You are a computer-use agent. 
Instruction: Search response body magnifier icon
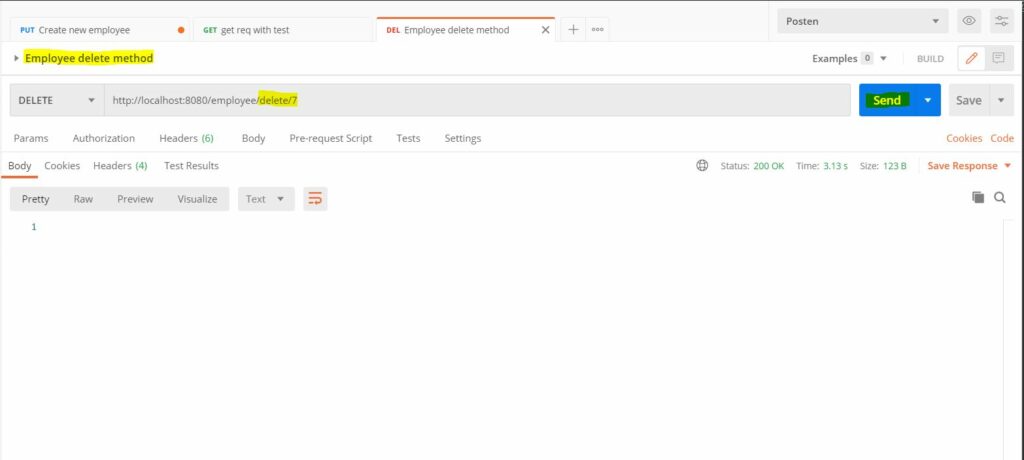1000,197
